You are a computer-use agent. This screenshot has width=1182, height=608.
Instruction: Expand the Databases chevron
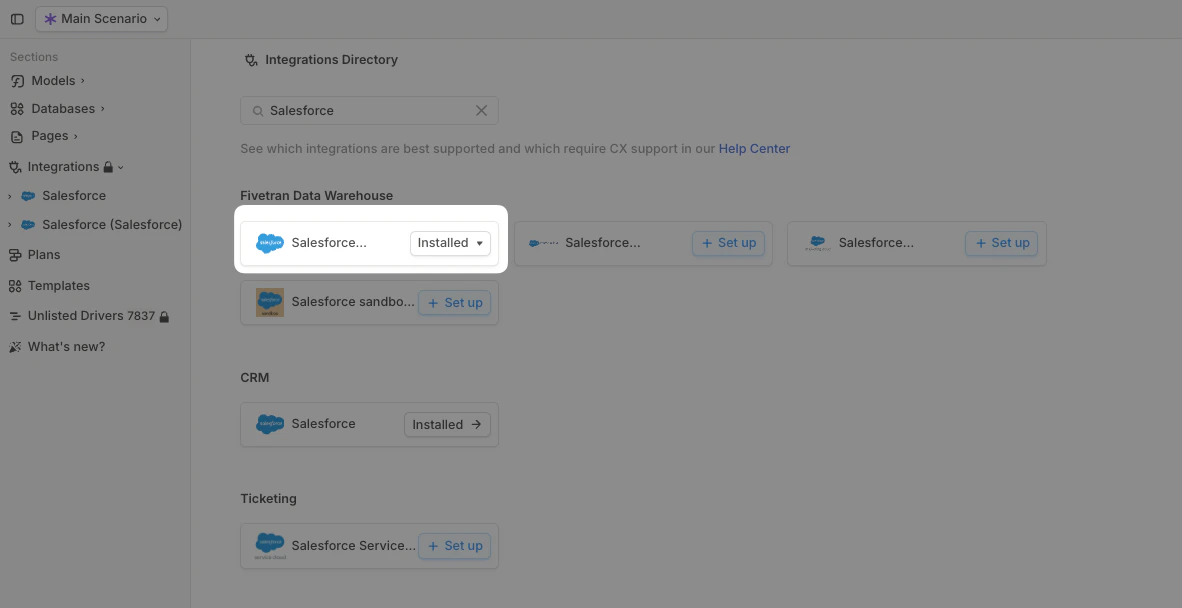point(103,108)
